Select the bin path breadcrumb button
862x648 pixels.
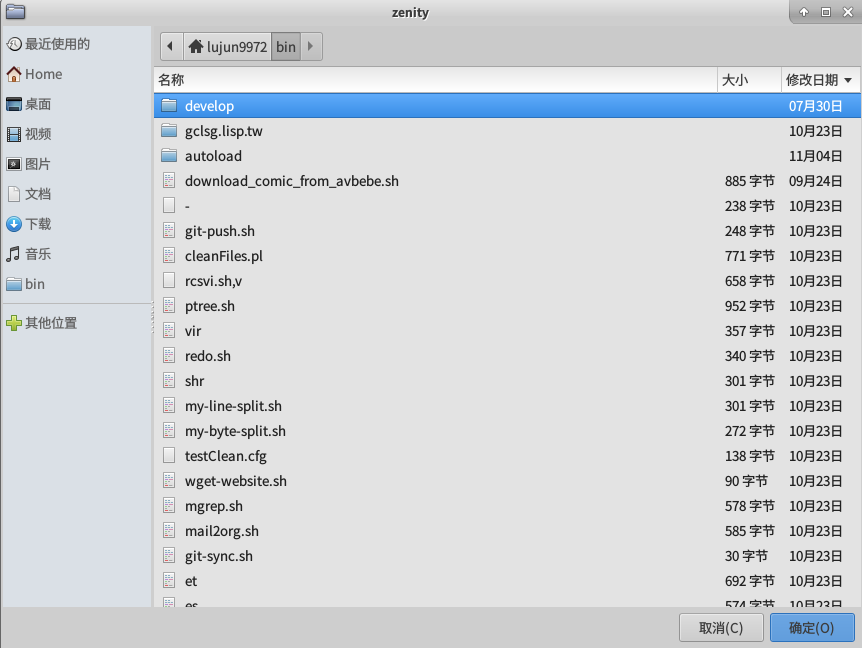click(x=286, y=46)
